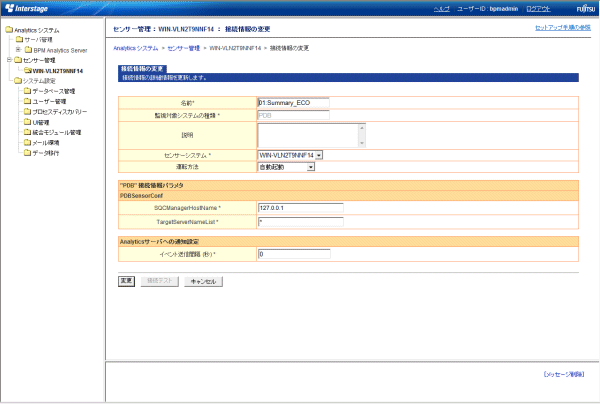Select システム設定 tree label
Viewport: 600px width, 404px height.
click(39, 81)
